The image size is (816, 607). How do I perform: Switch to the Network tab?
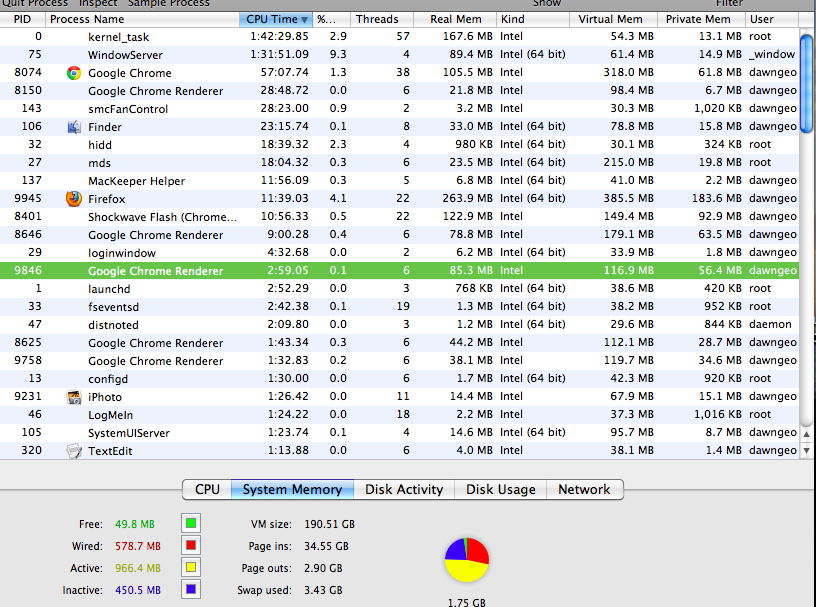(584, 489)
